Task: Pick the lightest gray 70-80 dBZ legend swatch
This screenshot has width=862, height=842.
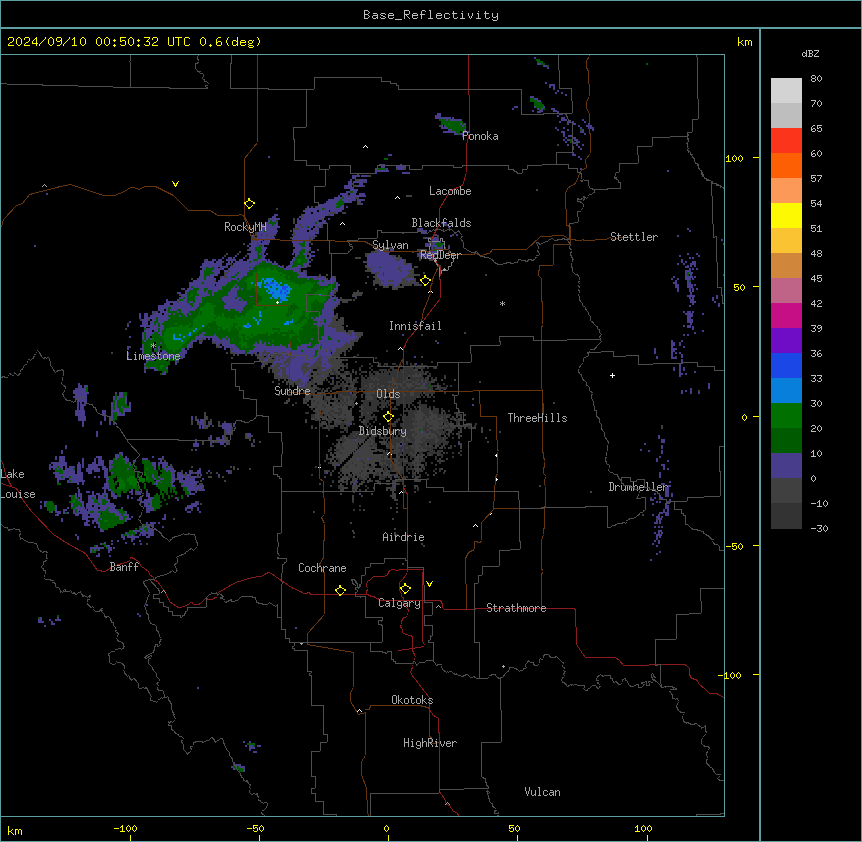Action: click(786, 91)
